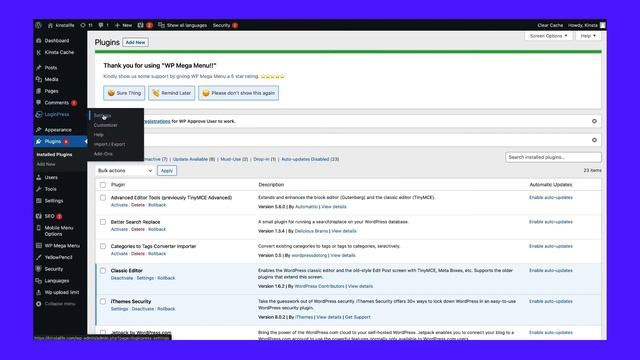Expand the Screen Options panel
Viewport: 640px width, 360px height.
(548, 36)
